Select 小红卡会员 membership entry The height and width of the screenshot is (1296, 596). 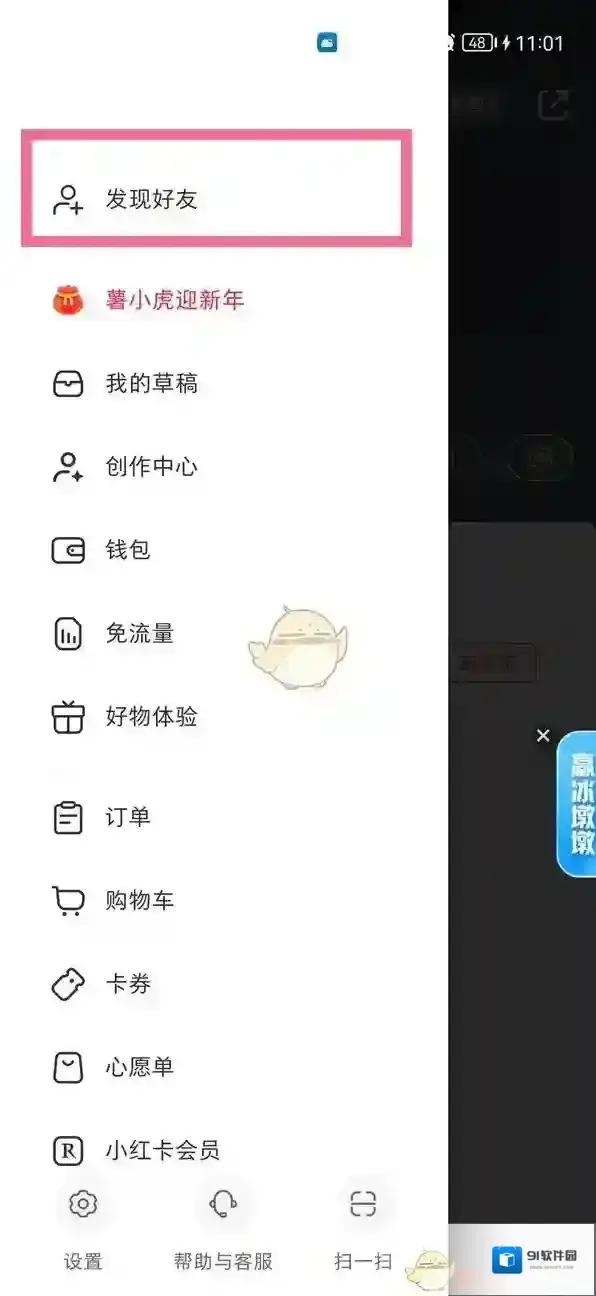point(136,1151)
